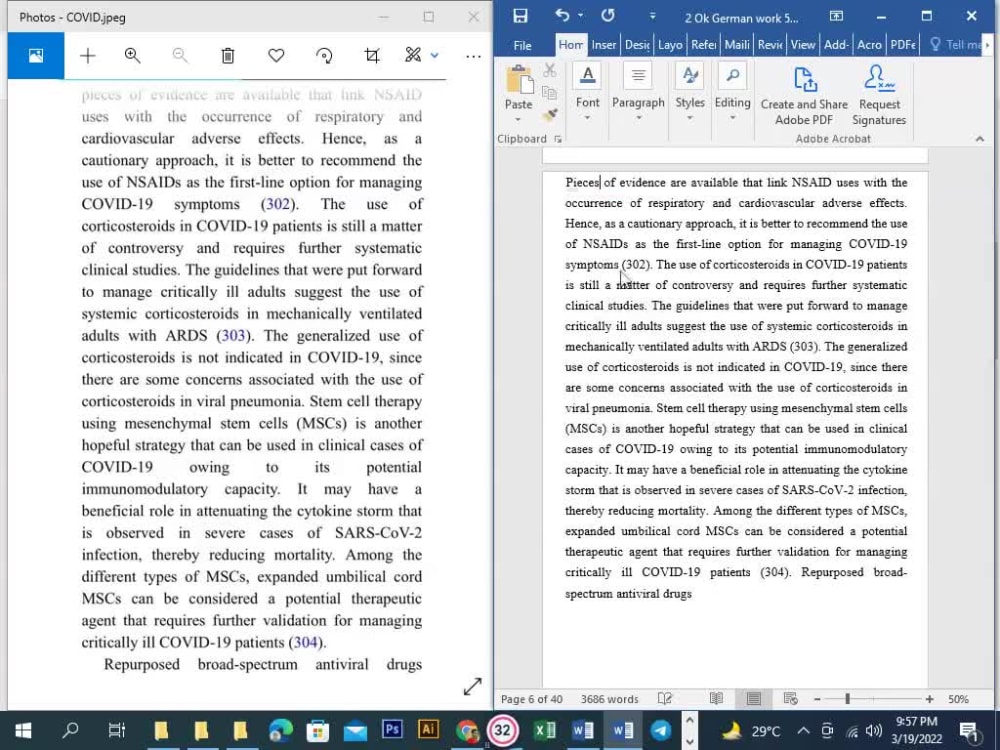The image size is (1000, 750).
Task: Click the Request Signatures button
Action: coord(879,96)
